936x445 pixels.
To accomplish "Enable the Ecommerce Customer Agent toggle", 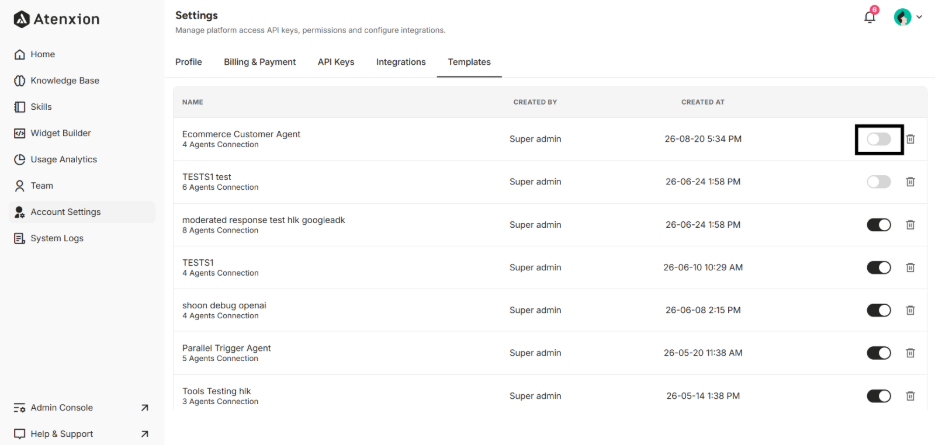I will tap(879, 139).
